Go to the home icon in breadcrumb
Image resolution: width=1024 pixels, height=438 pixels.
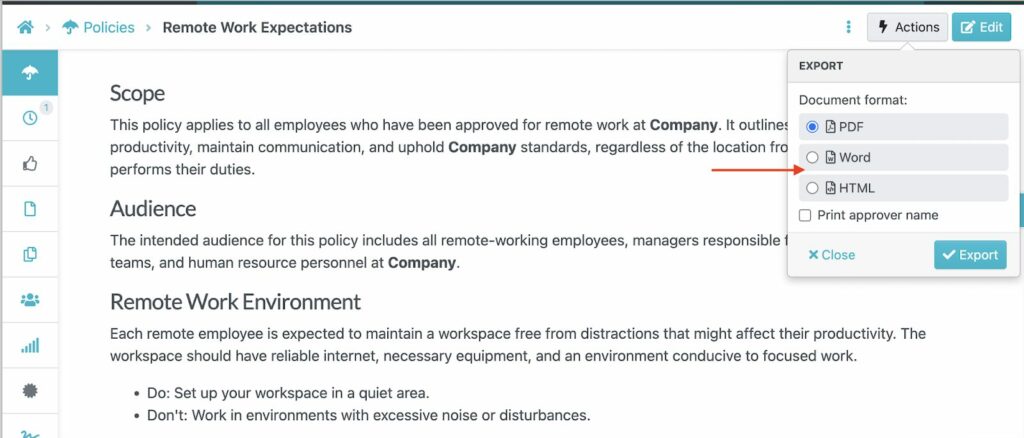(x=25, y=27)
